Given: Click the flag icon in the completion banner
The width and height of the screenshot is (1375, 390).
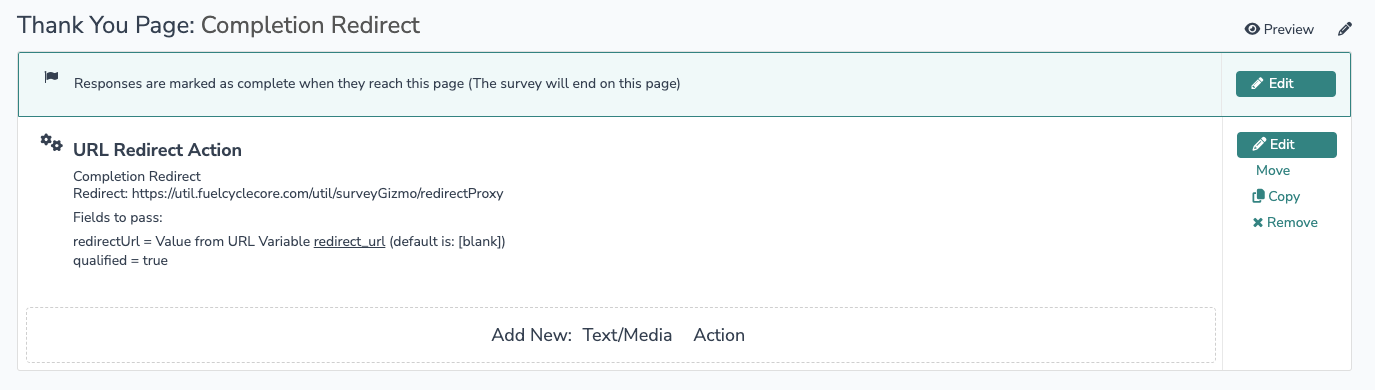Looking at the screenshot, I should 51,77.
